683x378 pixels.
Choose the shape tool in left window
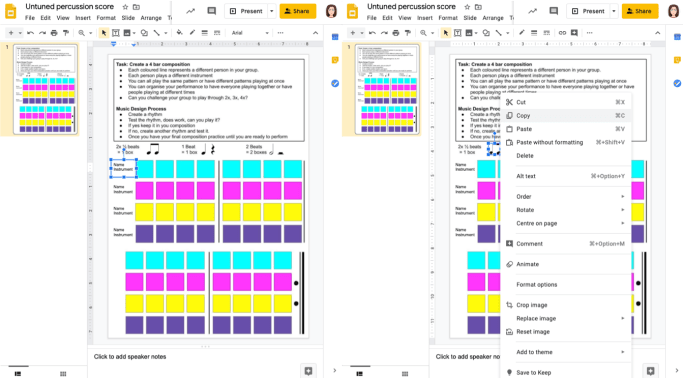click(144, 33)
